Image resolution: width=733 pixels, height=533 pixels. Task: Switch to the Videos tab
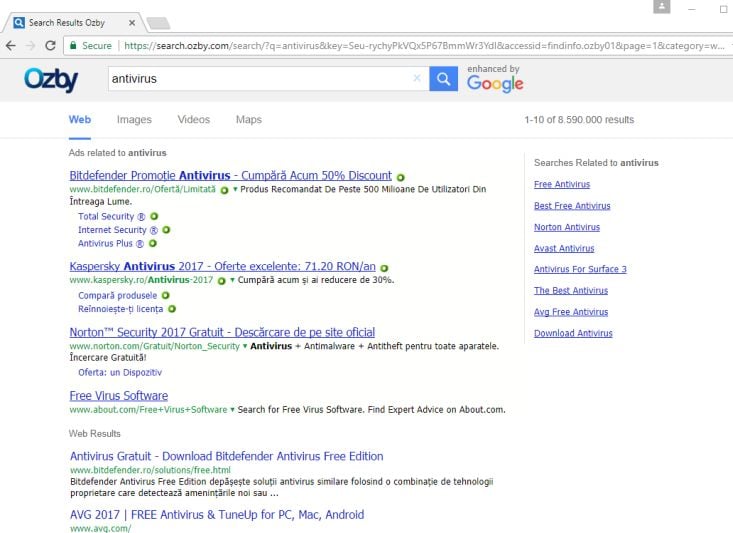(194, 120)
